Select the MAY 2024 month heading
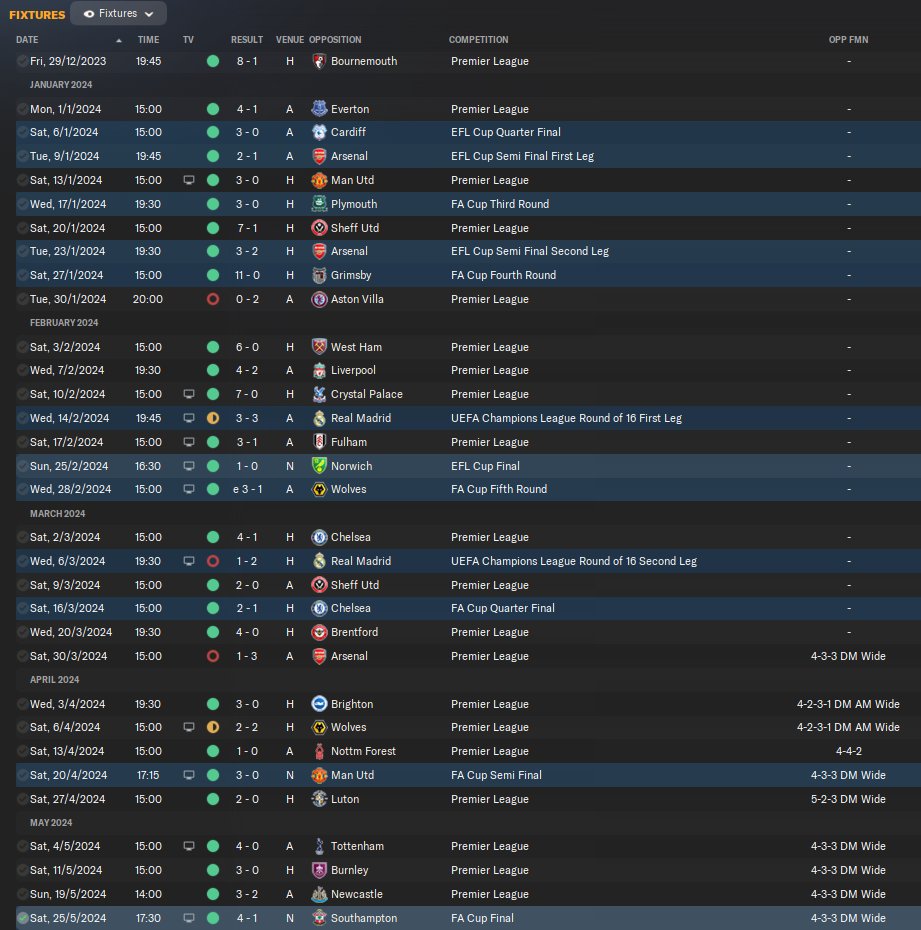Viewport: 921px width, 930px height. coord(51,823)
